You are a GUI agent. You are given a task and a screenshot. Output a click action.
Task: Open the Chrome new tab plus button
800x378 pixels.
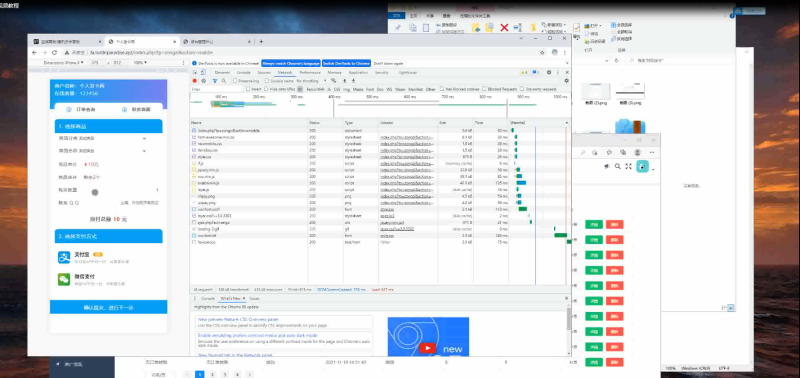(x=261, y=41)
